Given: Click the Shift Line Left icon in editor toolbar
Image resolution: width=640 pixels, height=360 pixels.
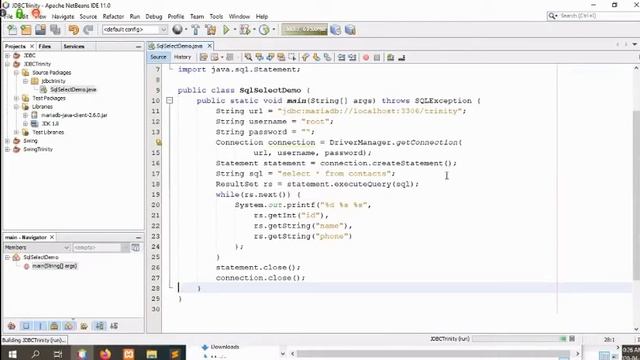Looking at the screenshot, I should 341,58.
